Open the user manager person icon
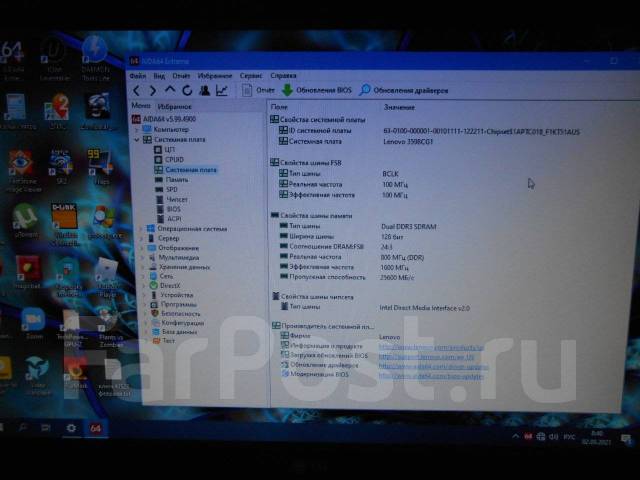This screenshot has width=640, height=480. tap(204, 90)
